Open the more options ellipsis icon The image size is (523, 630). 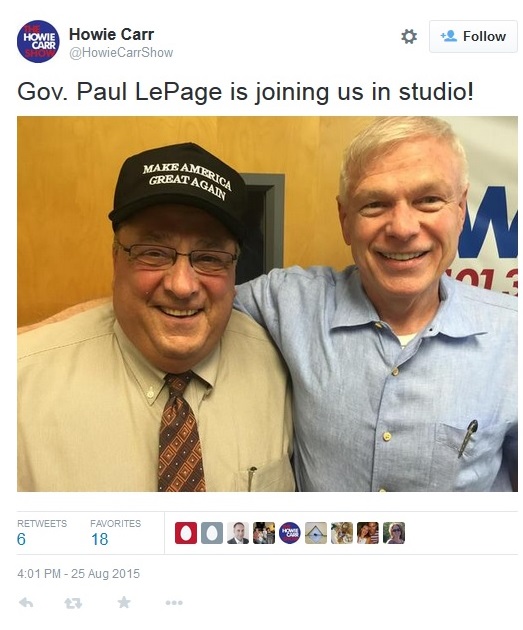click(x=174, y=603)
